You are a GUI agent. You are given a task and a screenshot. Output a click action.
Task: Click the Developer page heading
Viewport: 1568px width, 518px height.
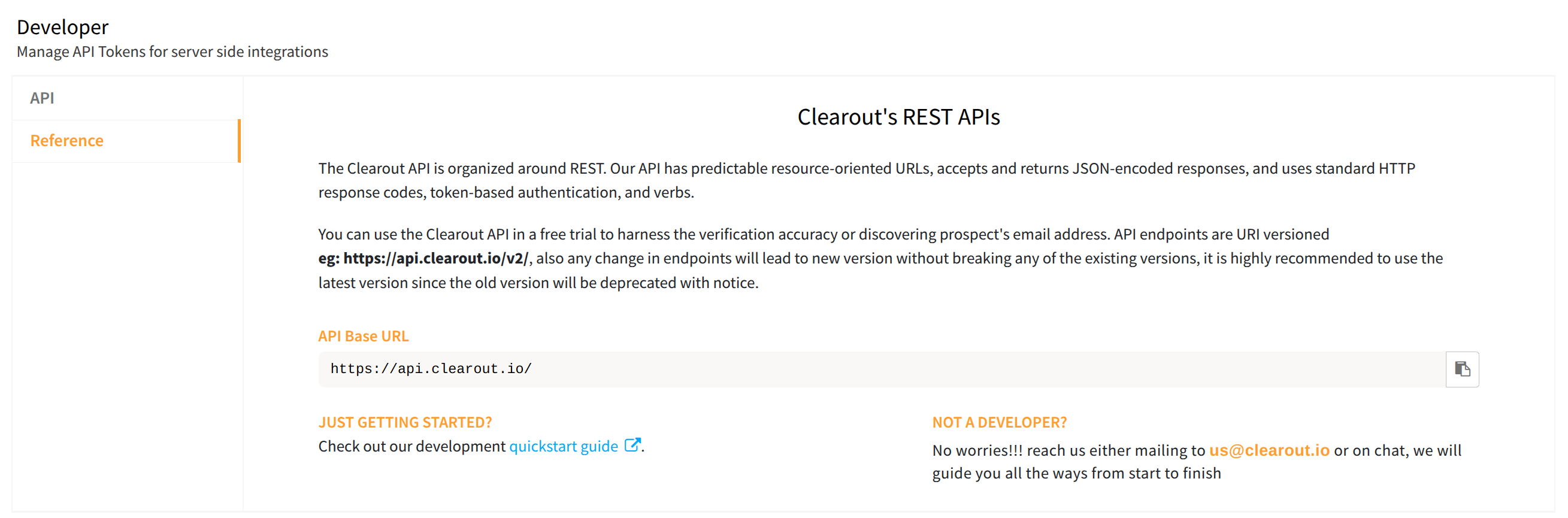pos(63,28)
